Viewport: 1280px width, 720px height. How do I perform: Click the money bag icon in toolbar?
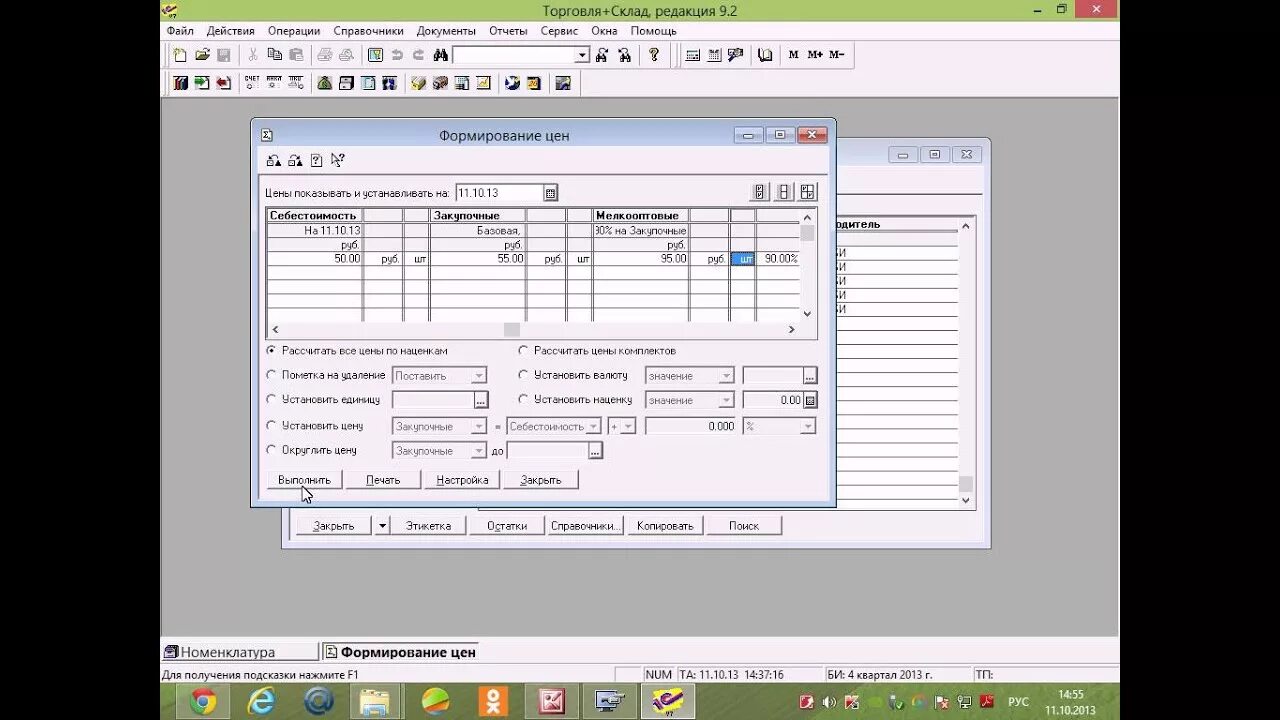(324, 83)
